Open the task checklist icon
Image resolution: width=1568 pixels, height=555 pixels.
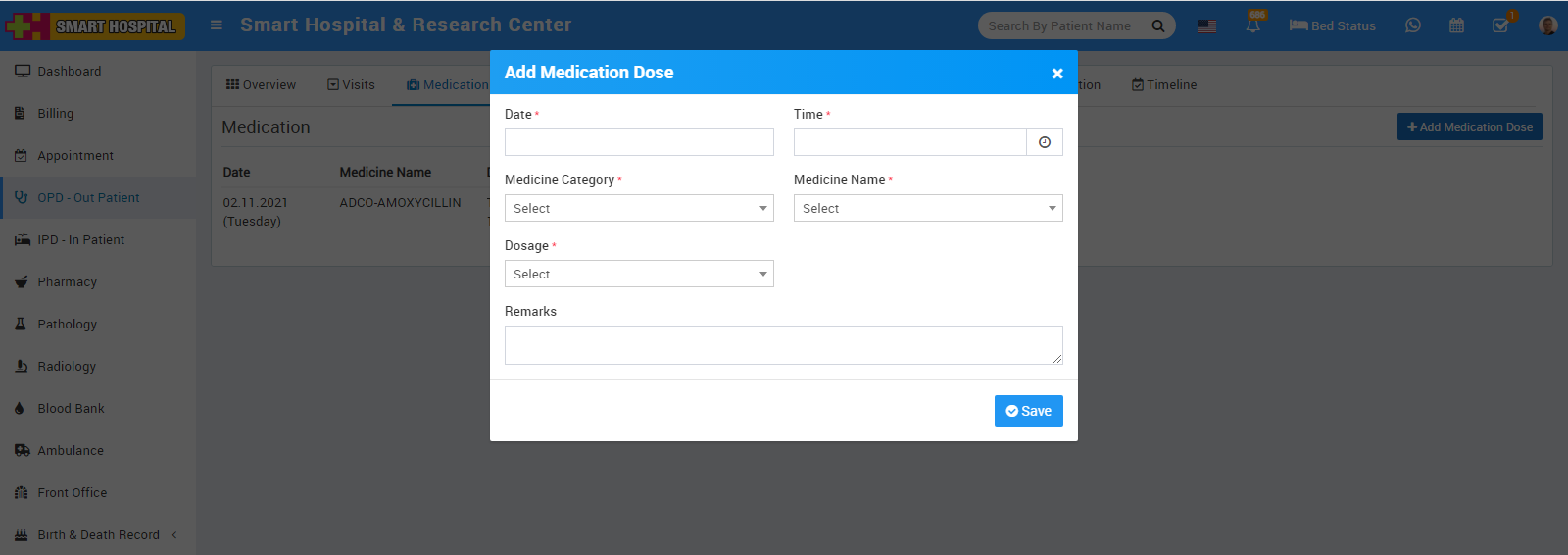1500,25
